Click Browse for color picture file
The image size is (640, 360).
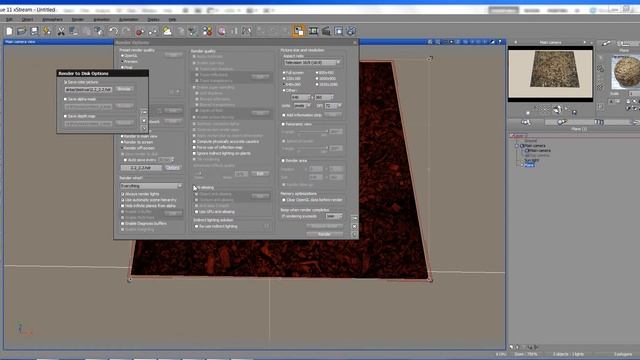124,89
